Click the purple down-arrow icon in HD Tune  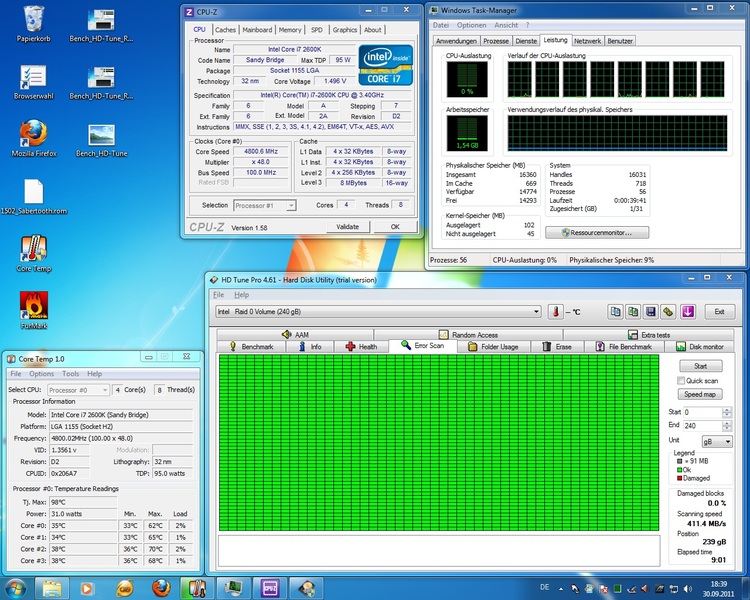tap(687, 312)
